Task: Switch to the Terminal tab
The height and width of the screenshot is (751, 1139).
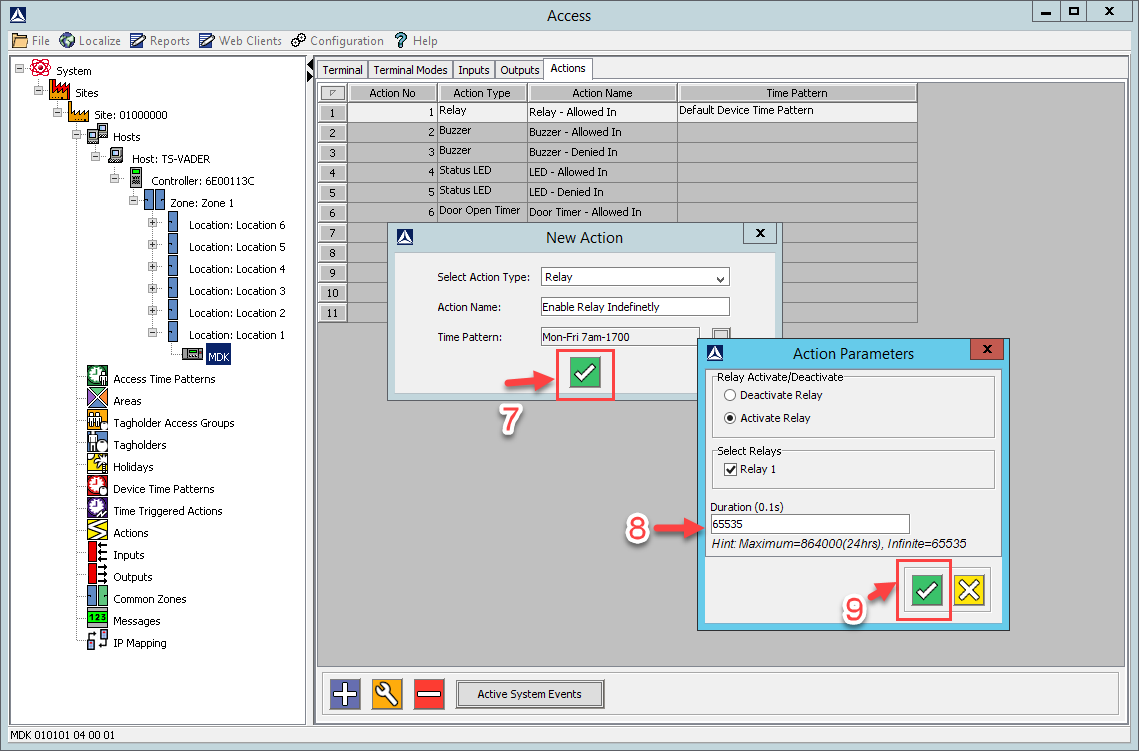Action: (342, 70)
